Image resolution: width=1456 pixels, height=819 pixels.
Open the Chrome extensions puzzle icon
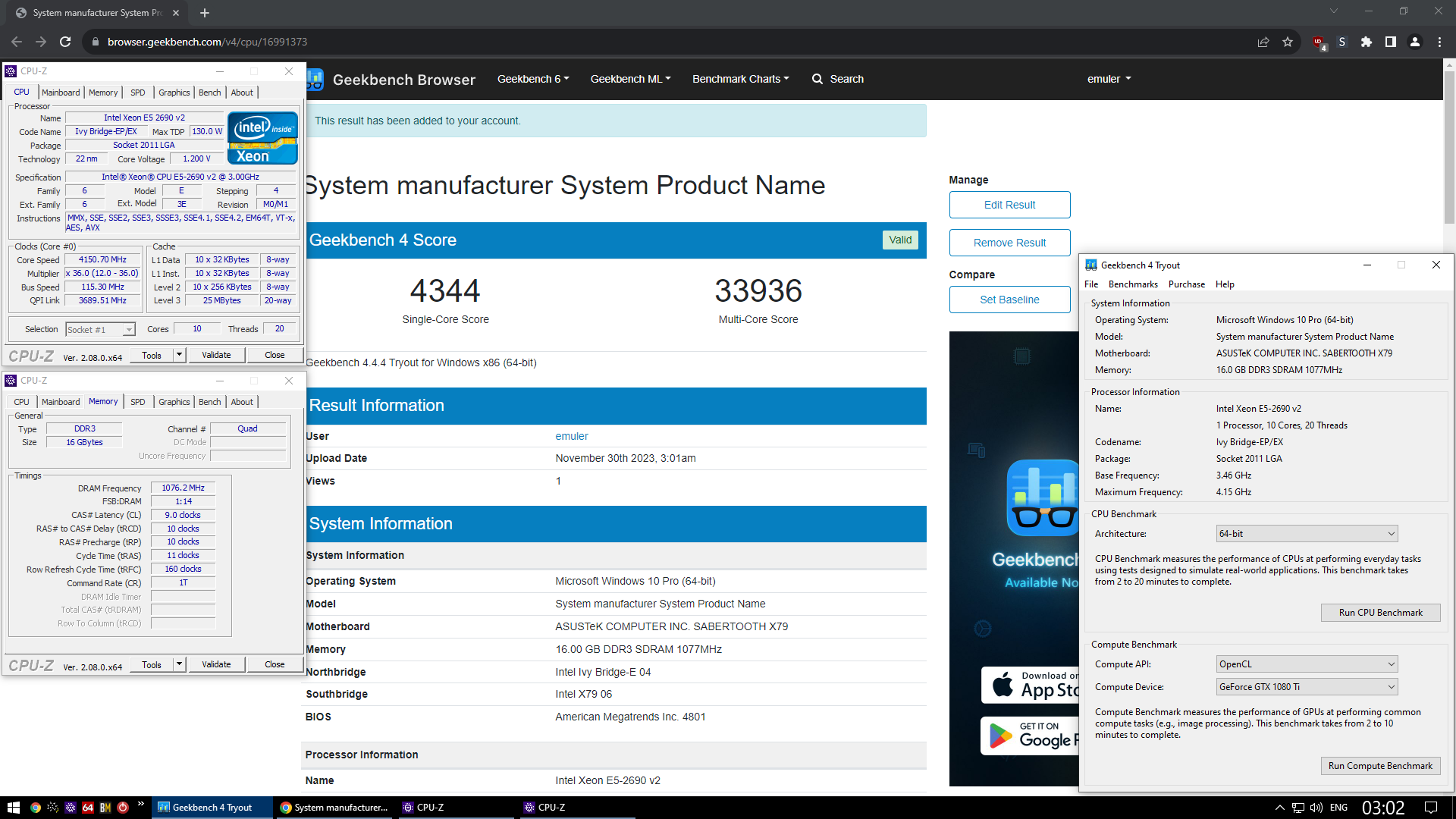pyautogui.click(x=1367, y=42)
